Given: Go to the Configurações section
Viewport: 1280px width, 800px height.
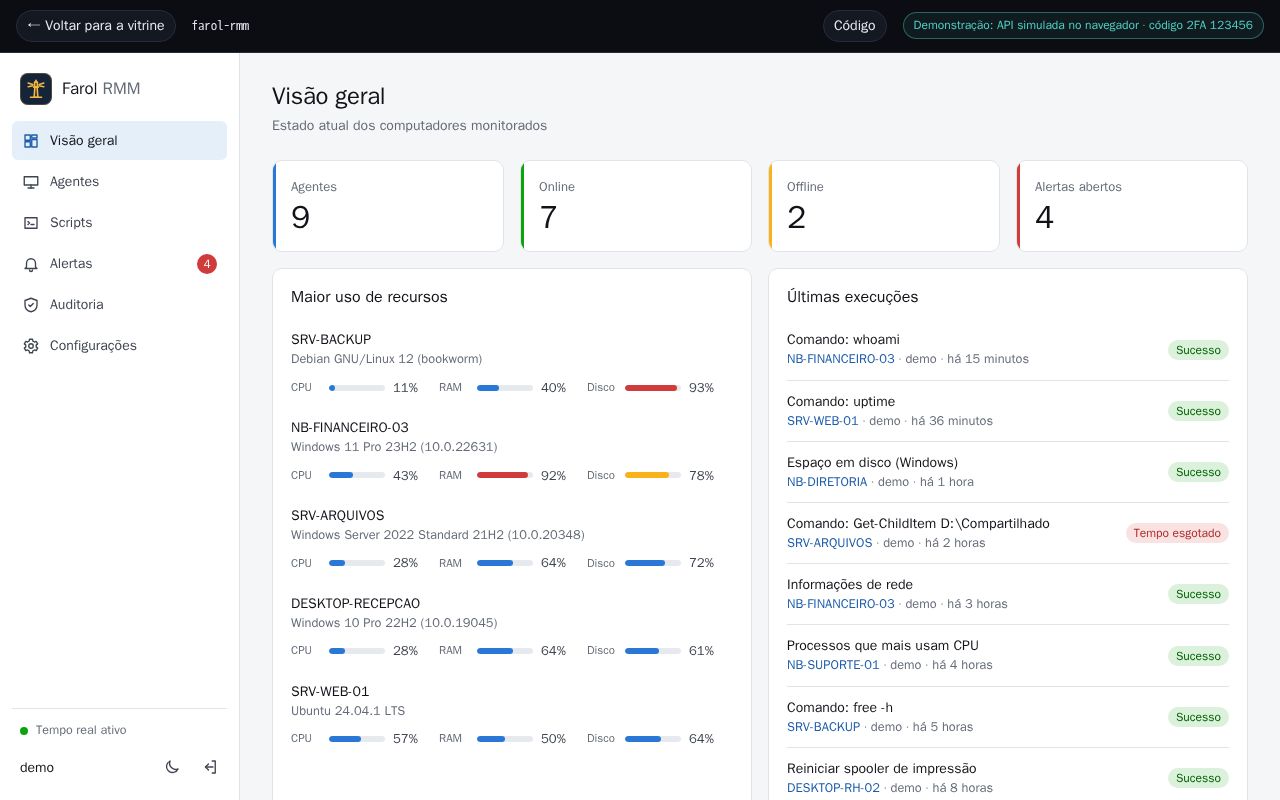Looking at the screenshot, I should [x=119, y=346].
